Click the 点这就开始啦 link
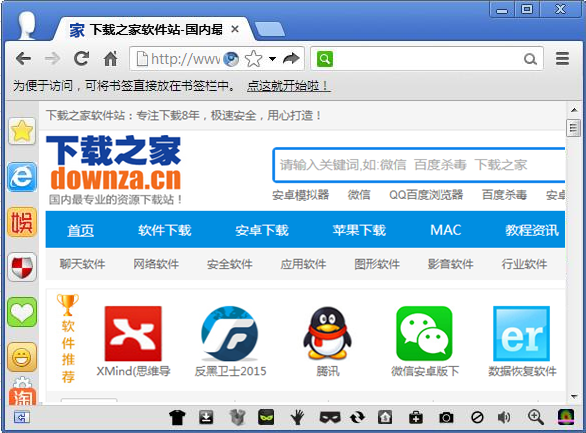The height and width of the screenshot is (433, 586). tap(289, 86)
